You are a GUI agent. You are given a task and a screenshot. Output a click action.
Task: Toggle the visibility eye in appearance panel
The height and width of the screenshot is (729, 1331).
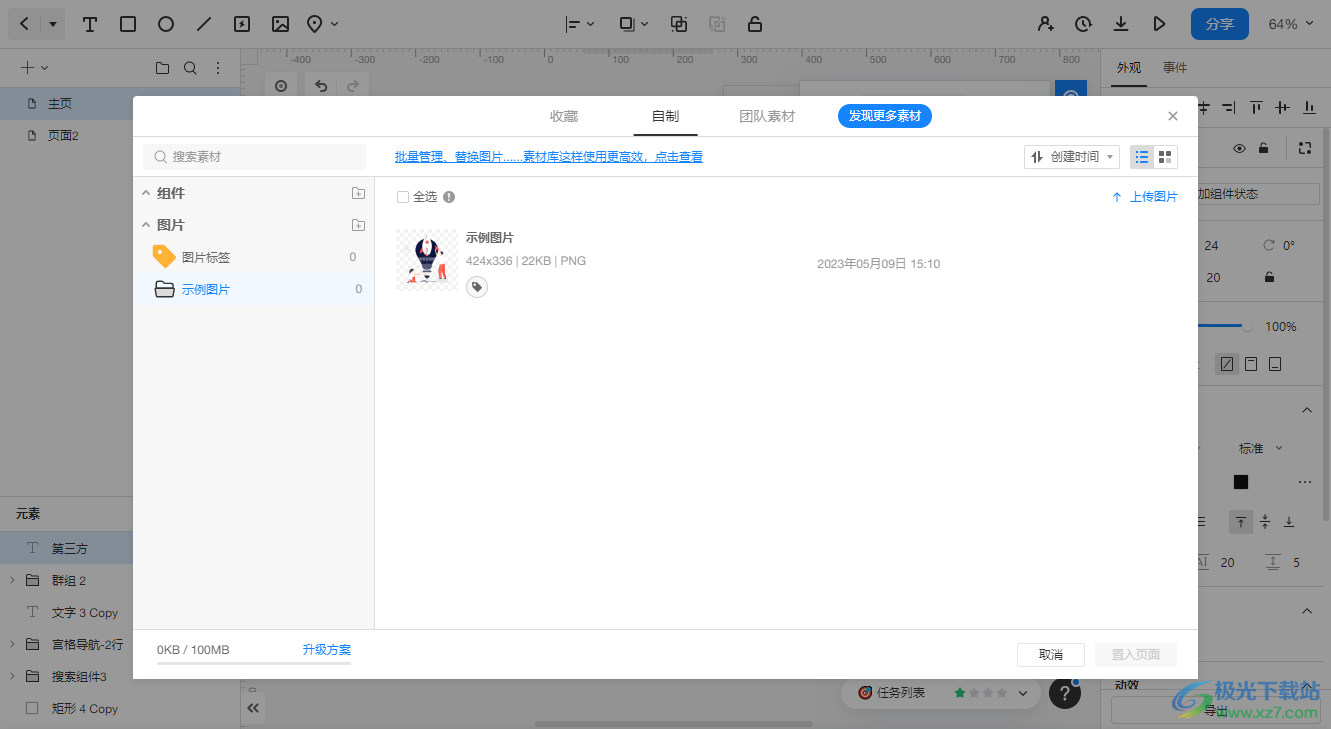click(1239, 147)
